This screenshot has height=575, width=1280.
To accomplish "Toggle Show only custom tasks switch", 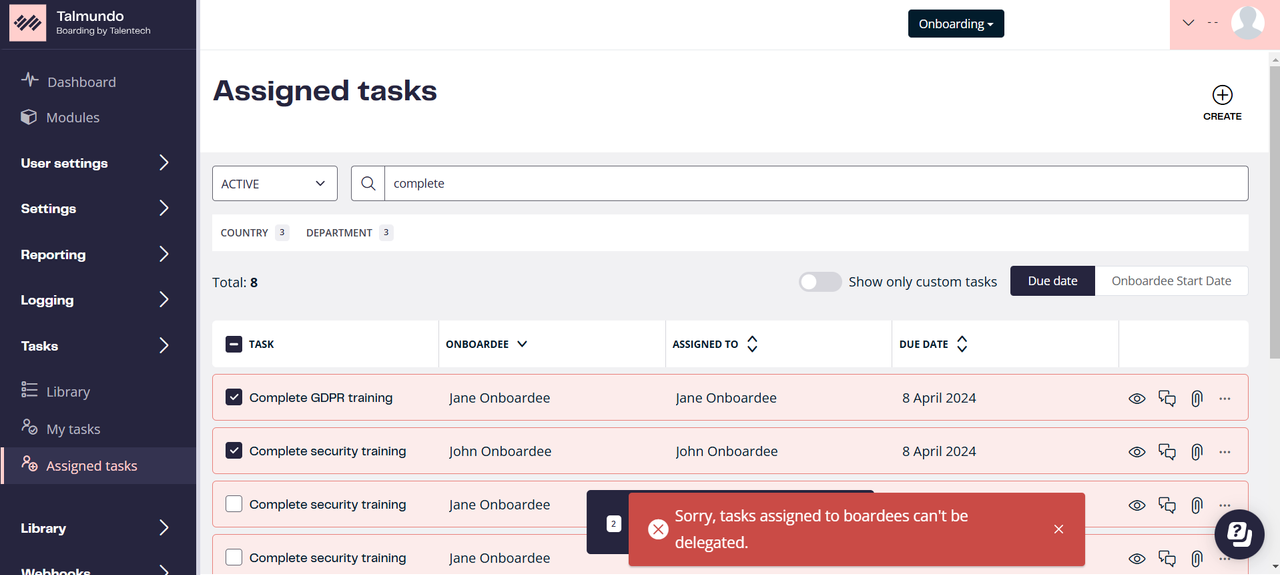I will (820, 282).
